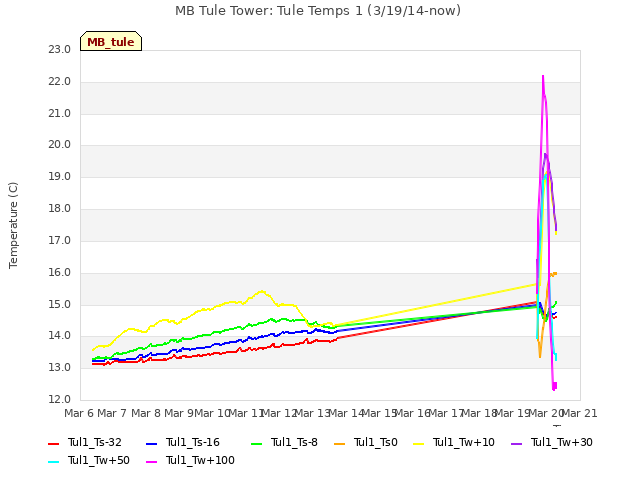This screenshot has height=480, width=640.
Task: Click the Tul1_Tw+50 legend label
Action: (99, 460)
